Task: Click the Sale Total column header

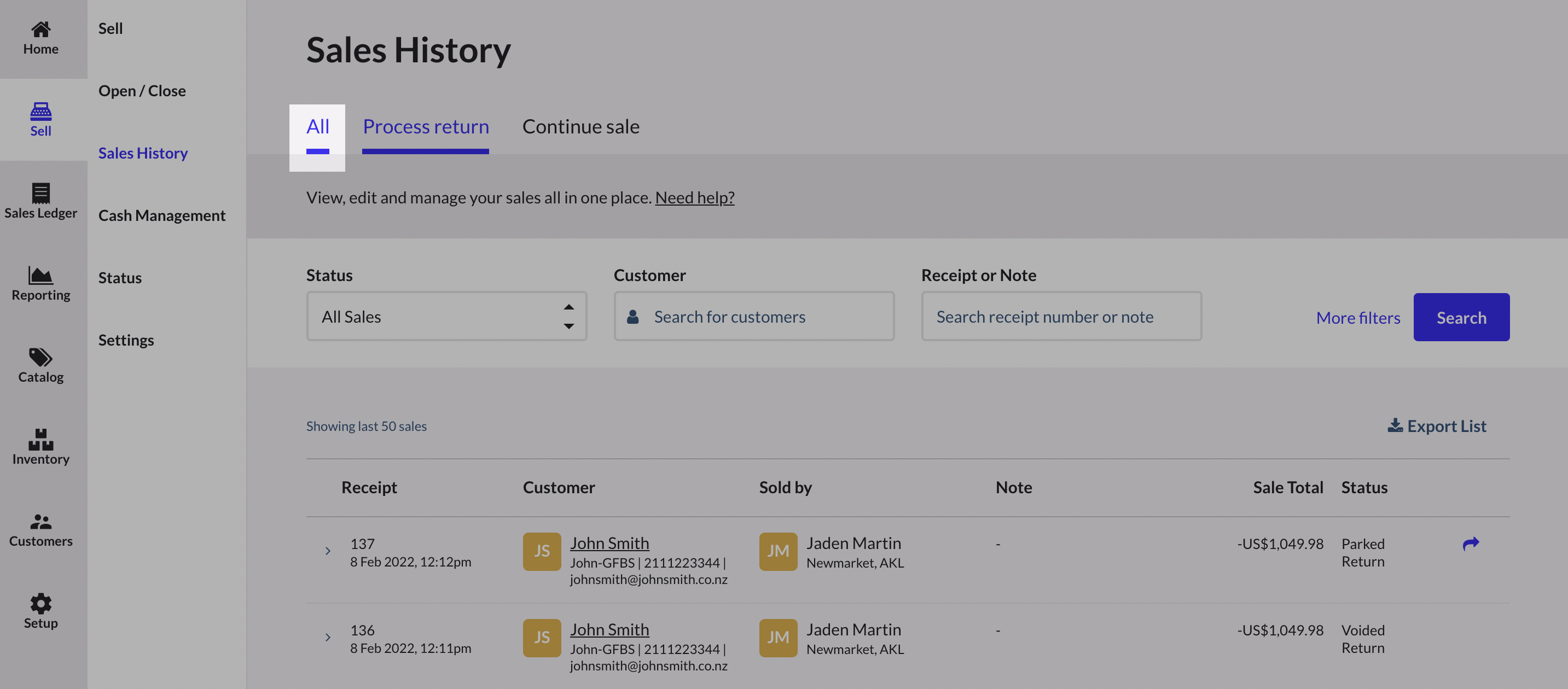Action: pyautogui.click(x=1288, y=488)
